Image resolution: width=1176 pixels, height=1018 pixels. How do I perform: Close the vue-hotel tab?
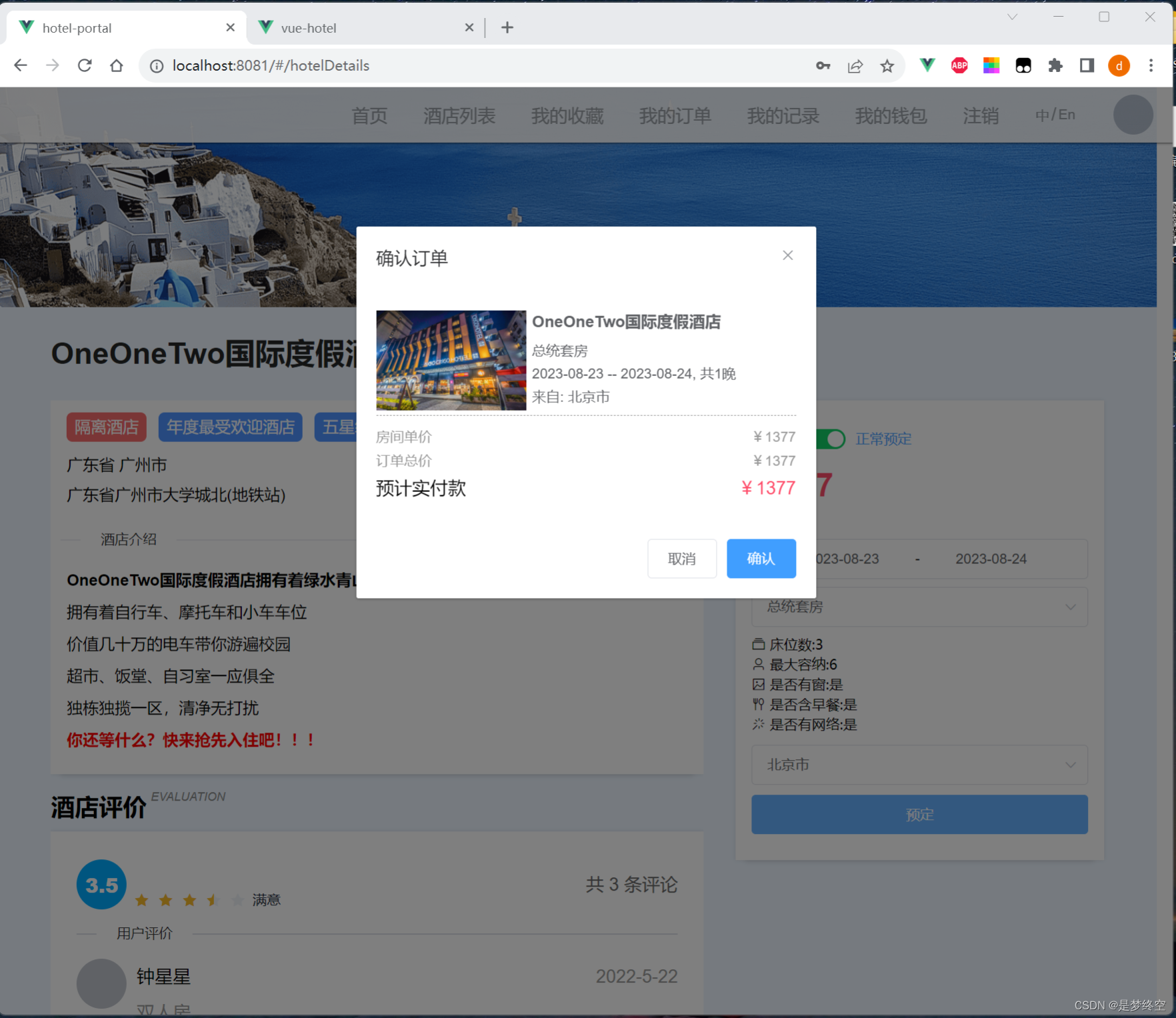(469, 27)
